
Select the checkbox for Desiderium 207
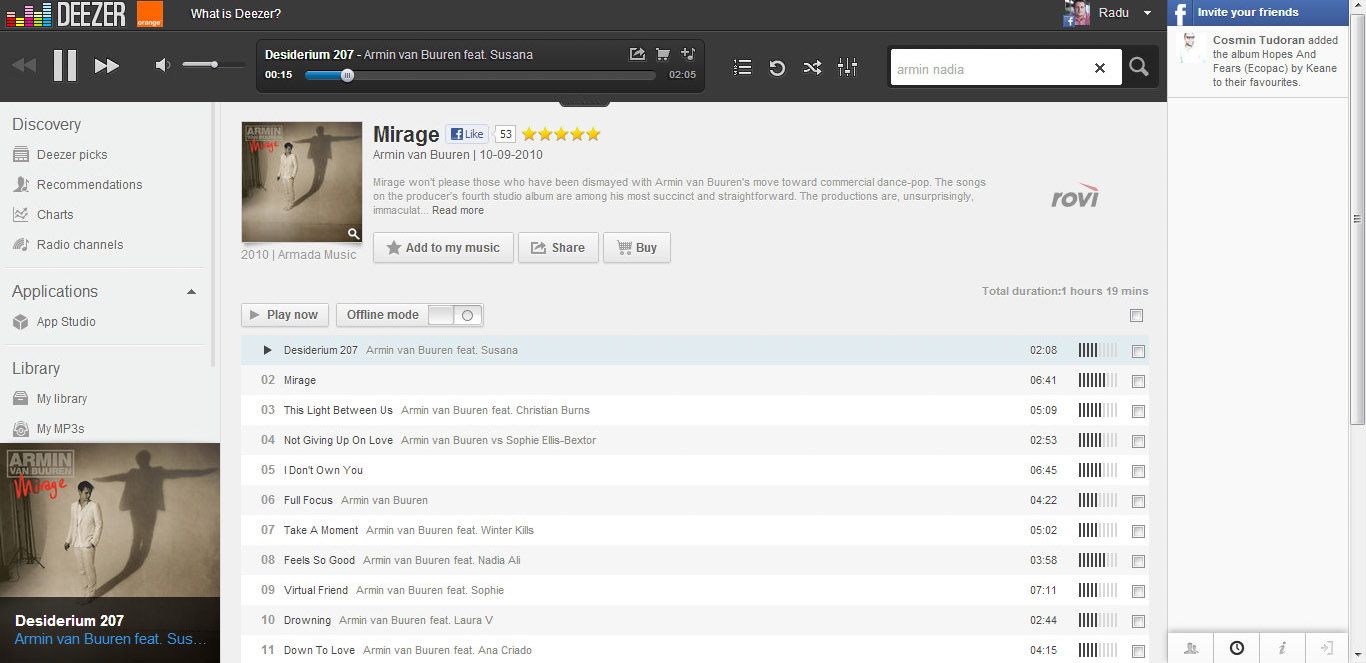[x=1139, y=351]
